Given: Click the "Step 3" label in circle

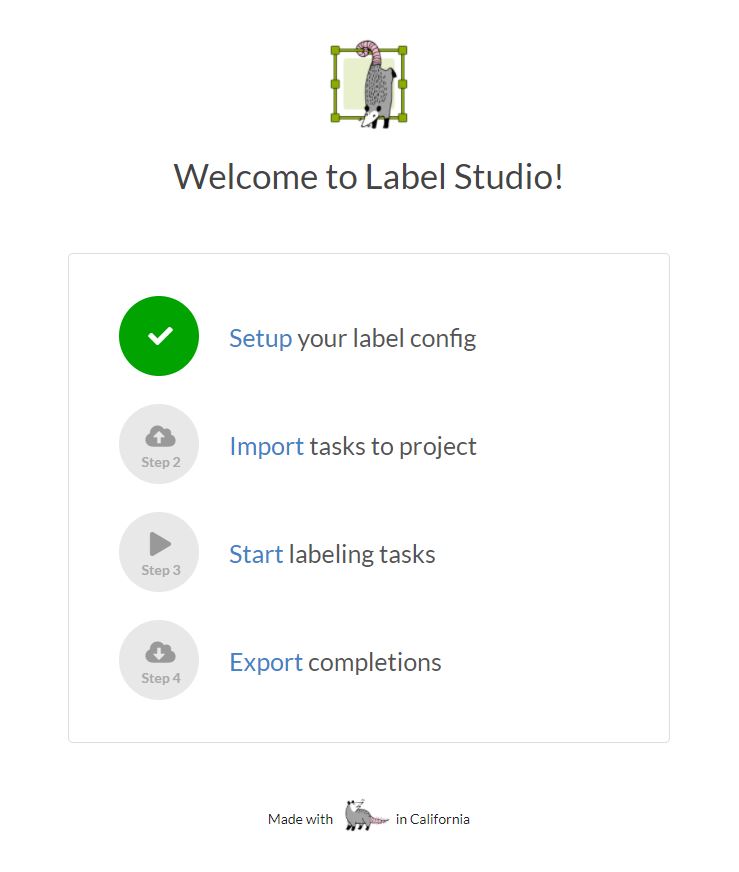Looking at the screenshot, I should (161, 570).
